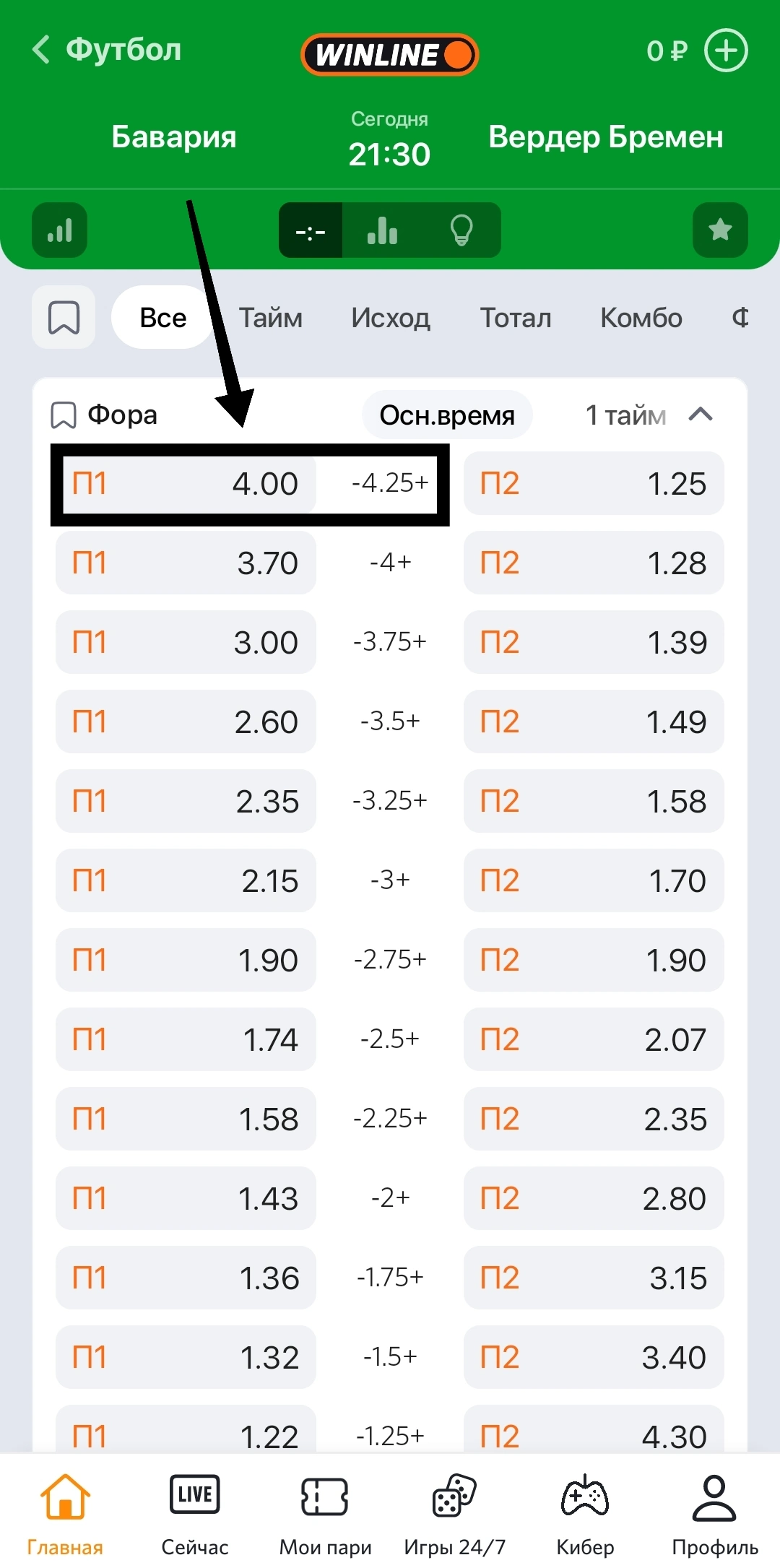The height and width of the screenshot is (1568, 780).
Task: Select the Осн.время period toggle
Action: point(447,415)
